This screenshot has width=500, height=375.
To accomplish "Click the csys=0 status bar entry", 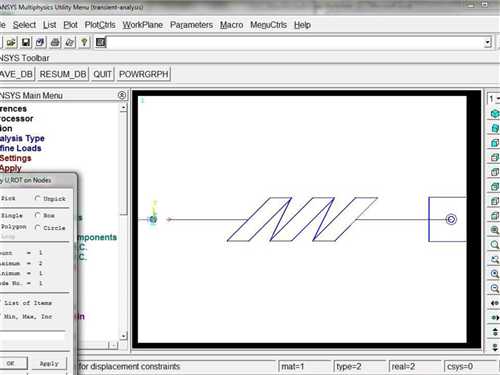I will click(x=470, y=367).
